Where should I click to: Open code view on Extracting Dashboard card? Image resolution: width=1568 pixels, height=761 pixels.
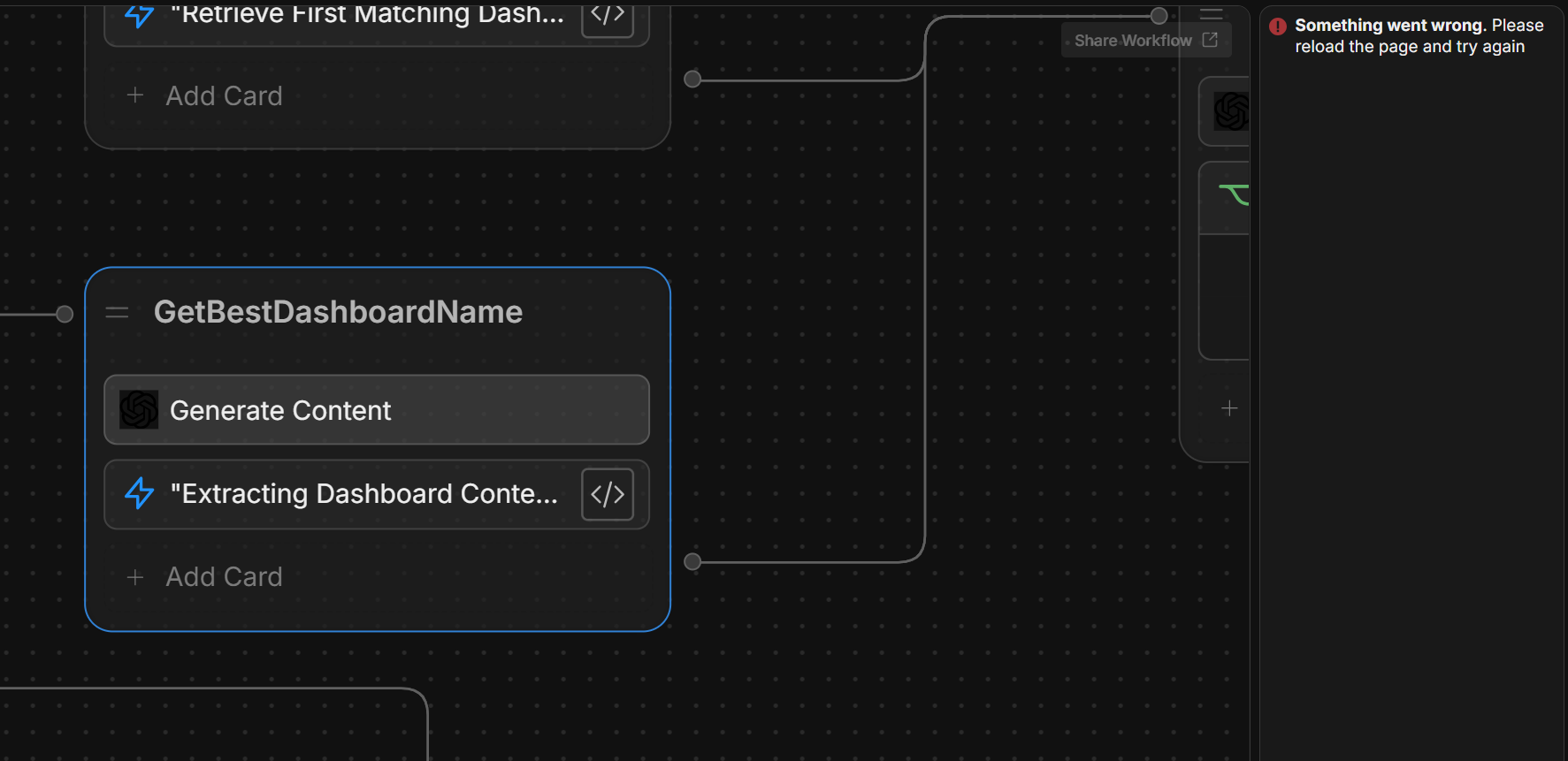(608, 494)
